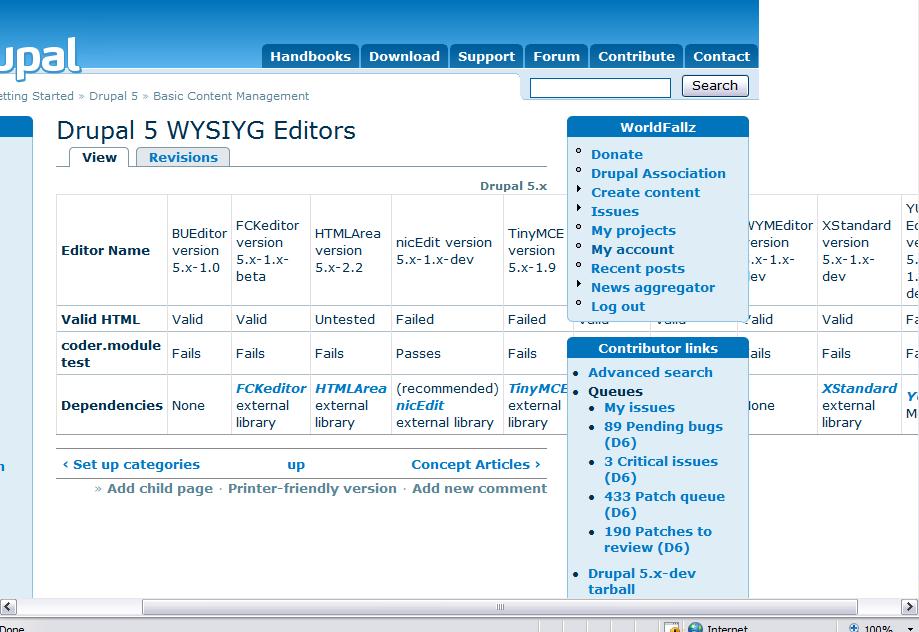Expand the News aggregator arrow

tap(578, 284)
